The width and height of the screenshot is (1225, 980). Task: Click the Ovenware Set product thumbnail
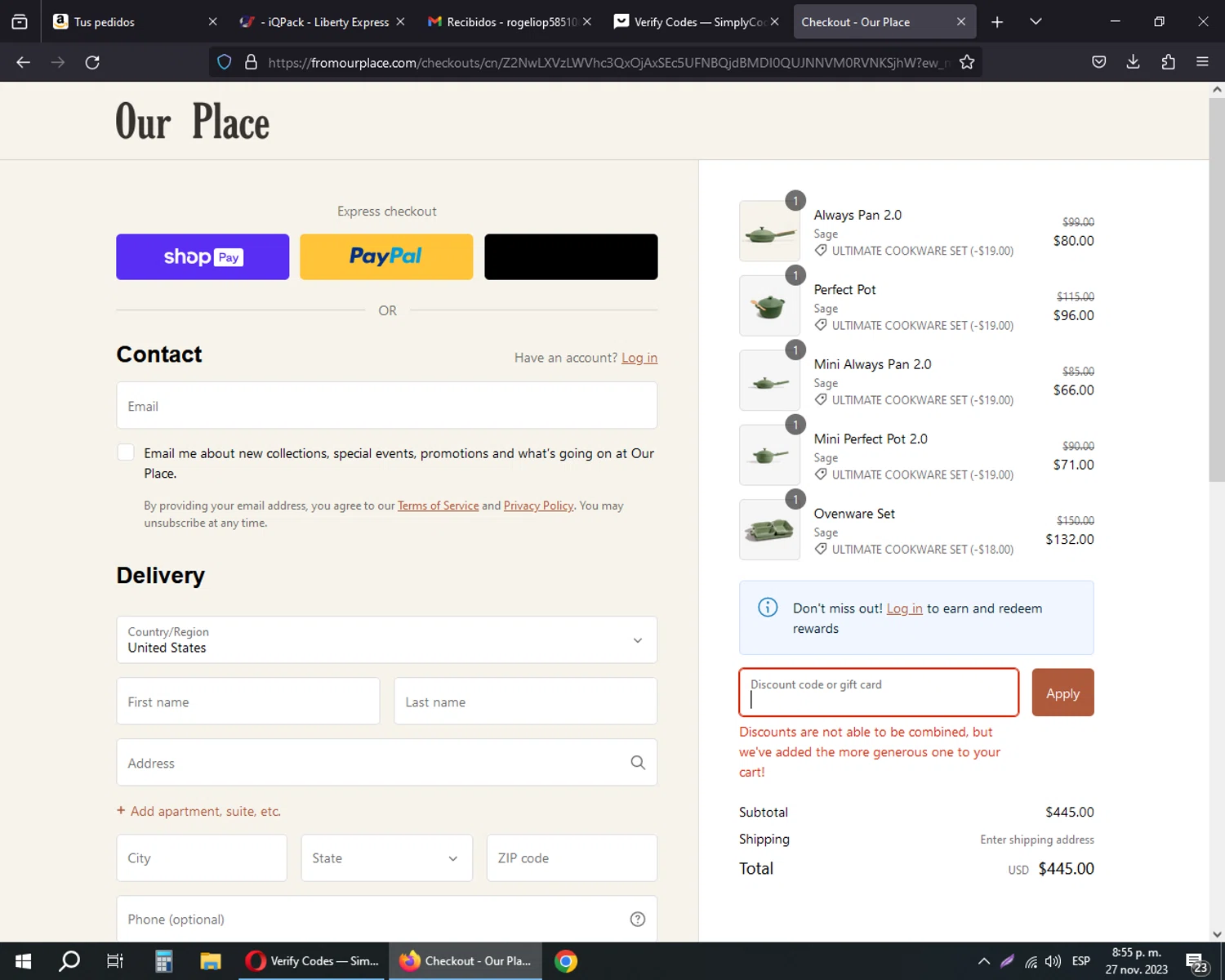[x=769, y=530]
